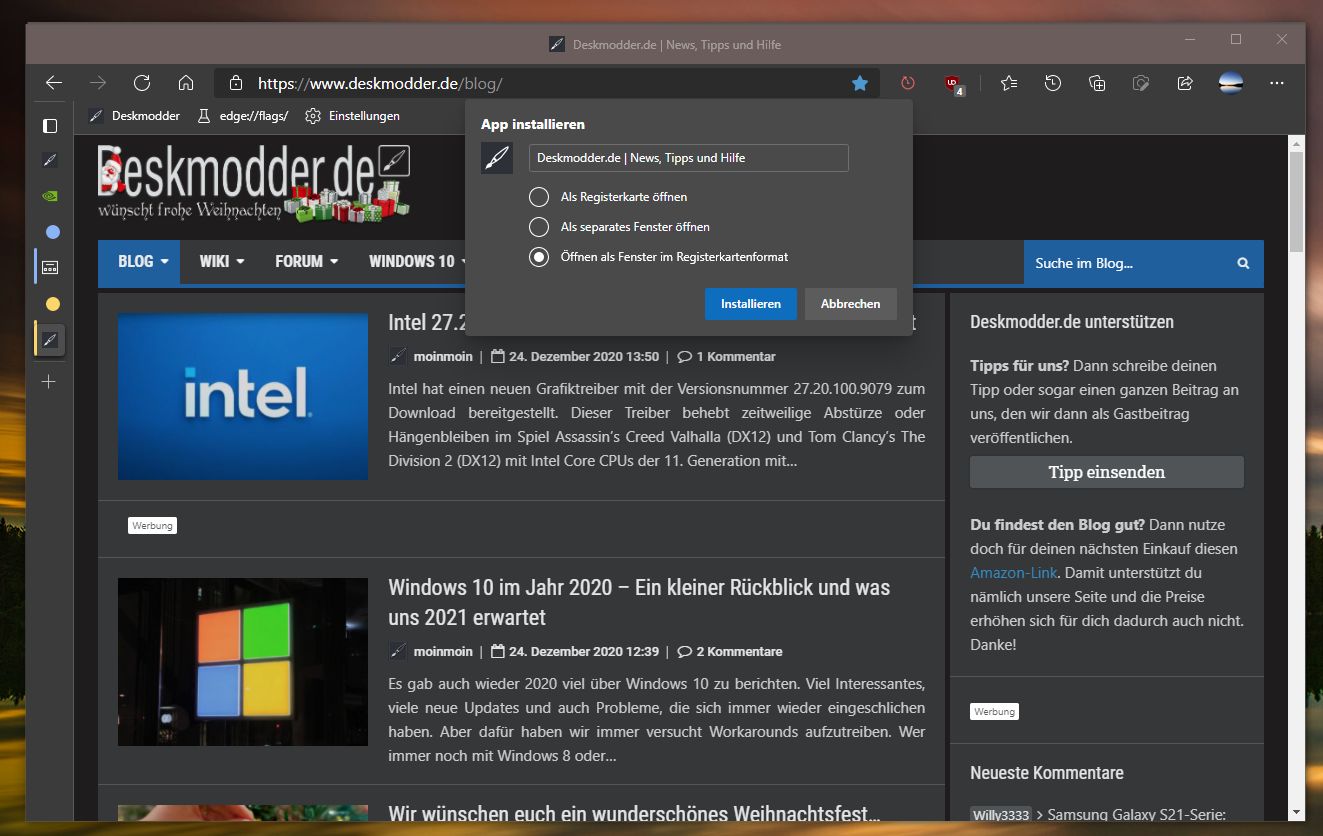The width and height of the screenshot is (1323, 836).
Task: Click the 'Tipp einsenden' button
Action: 1106,472
